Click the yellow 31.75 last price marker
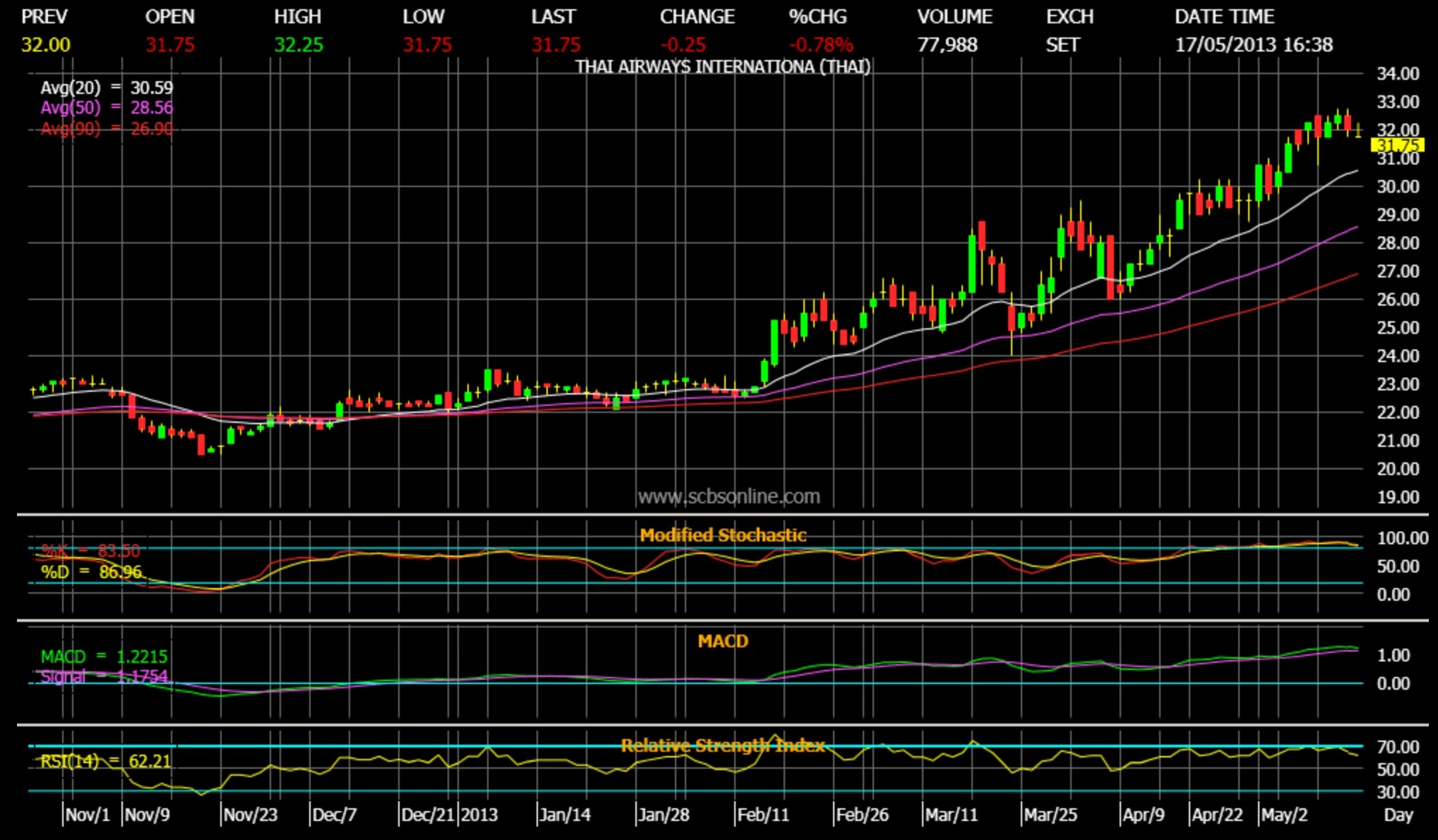The height and width of the screenshot is (840, 1438). click(x=1397, y=145)
